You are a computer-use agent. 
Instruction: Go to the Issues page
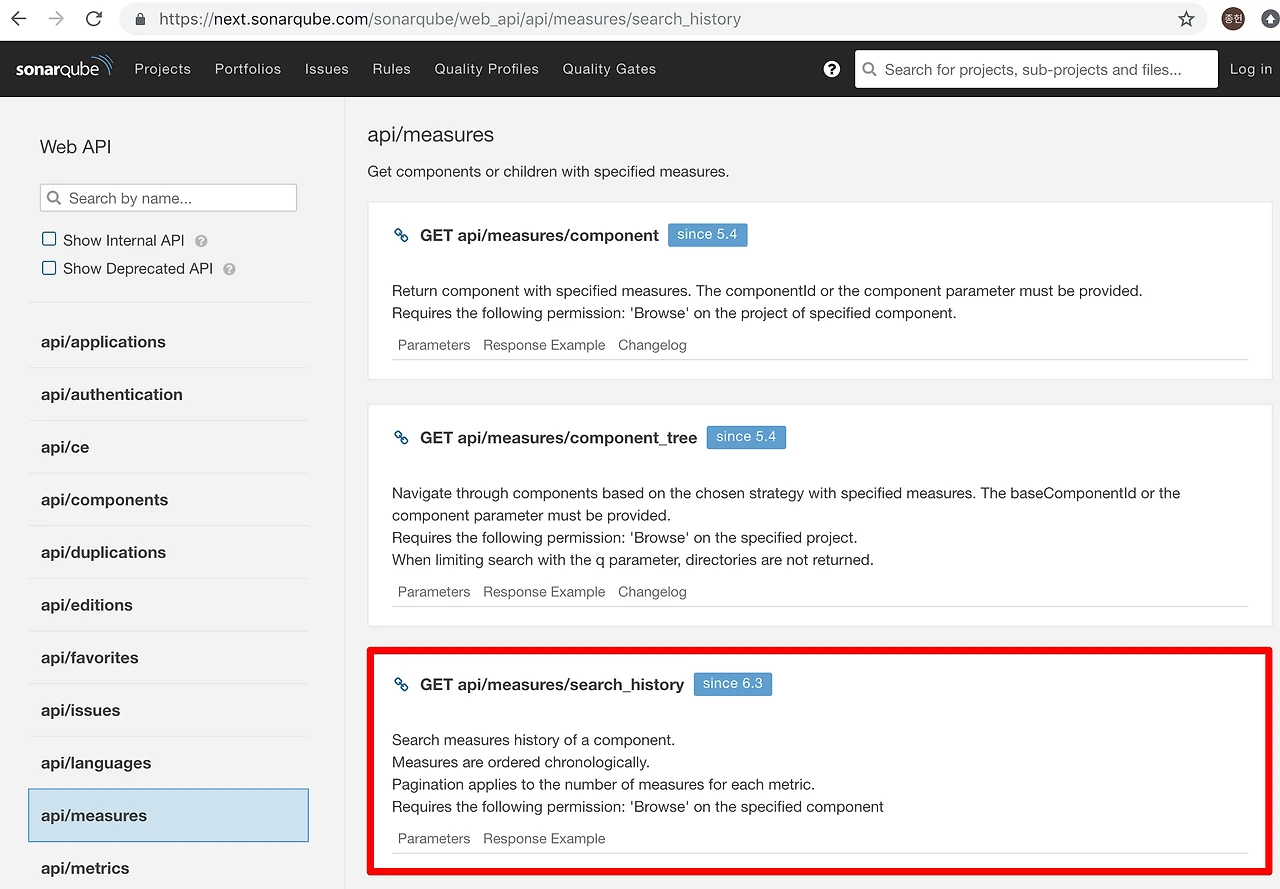pos(327,69)
